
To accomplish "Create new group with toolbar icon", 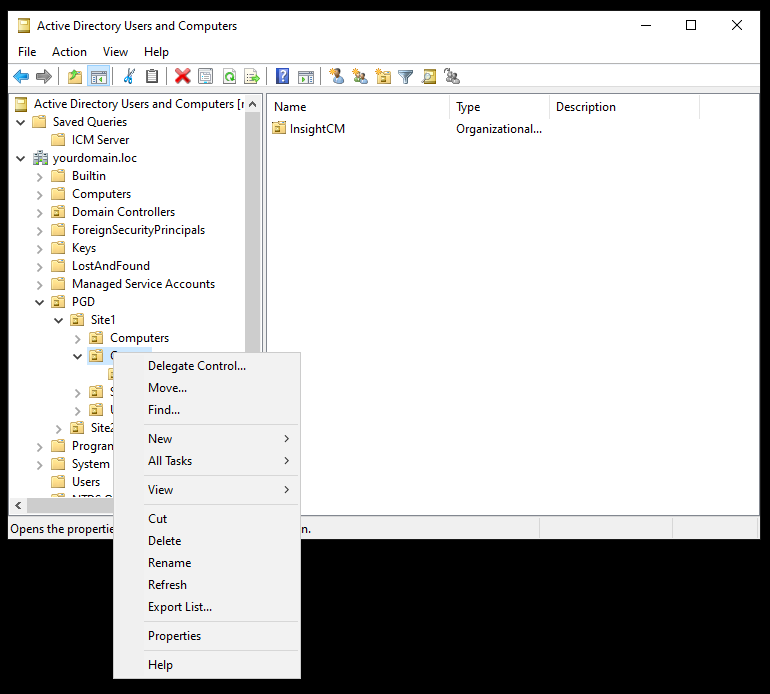I will tap(359, 77).
